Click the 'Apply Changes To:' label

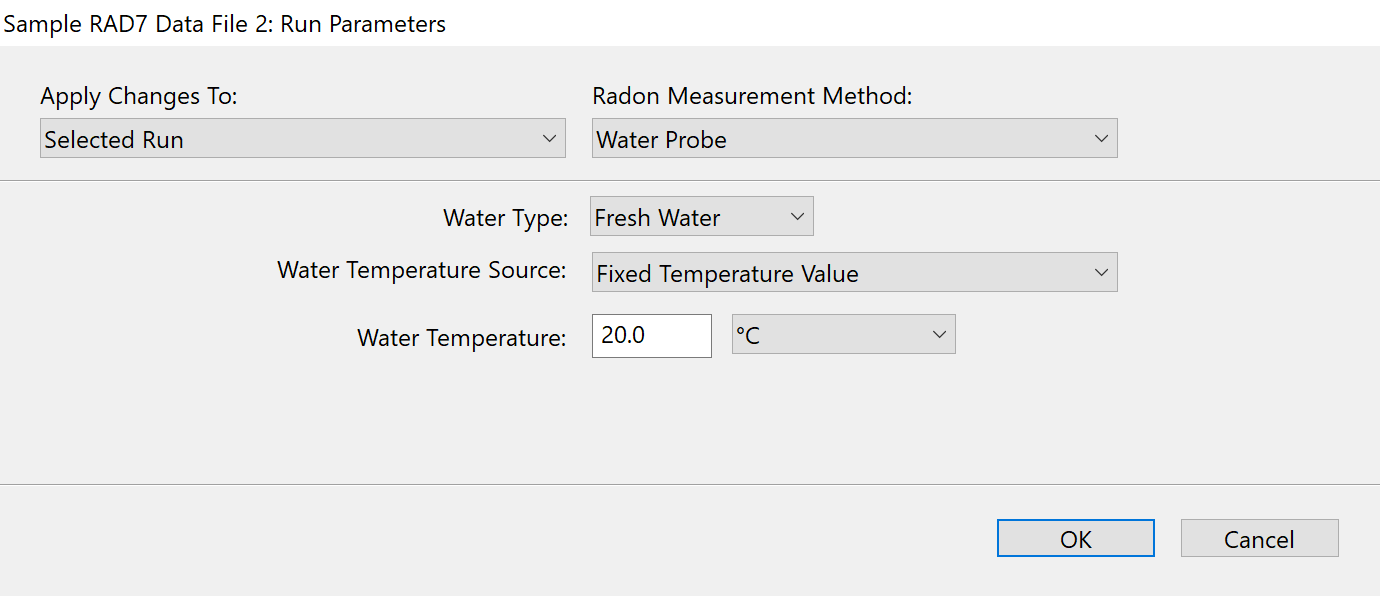pyautogui.click(x=139, y=96)
